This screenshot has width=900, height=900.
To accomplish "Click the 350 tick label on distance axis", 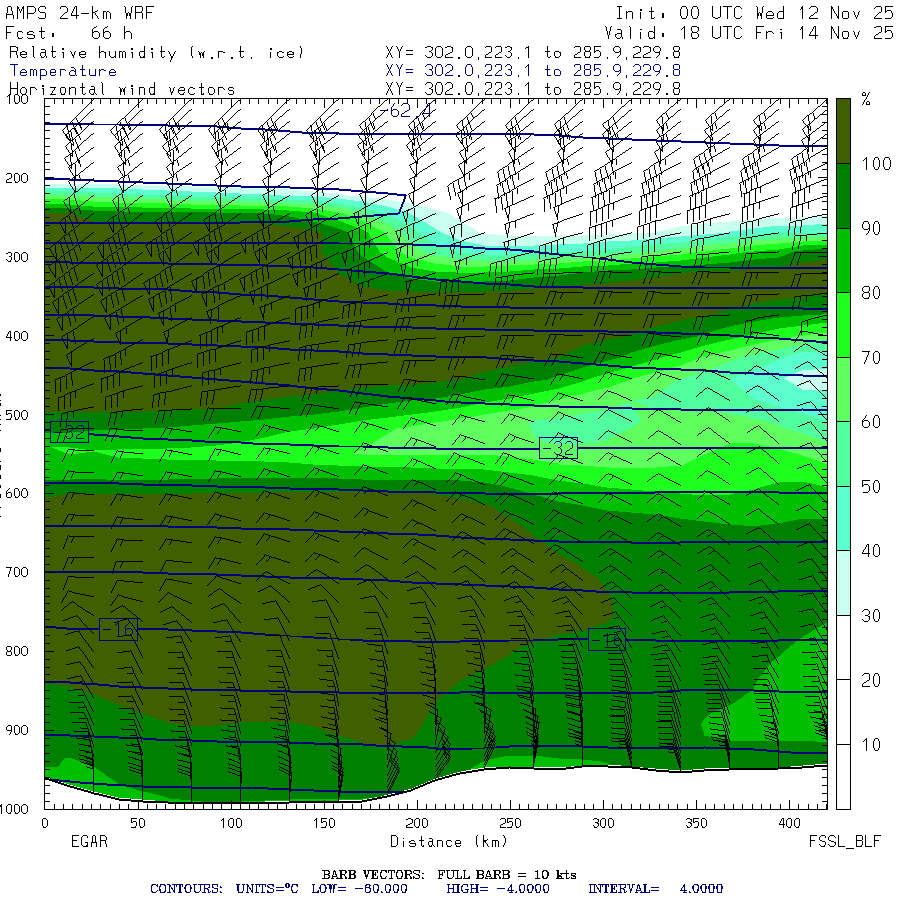I will click(696, 824).
